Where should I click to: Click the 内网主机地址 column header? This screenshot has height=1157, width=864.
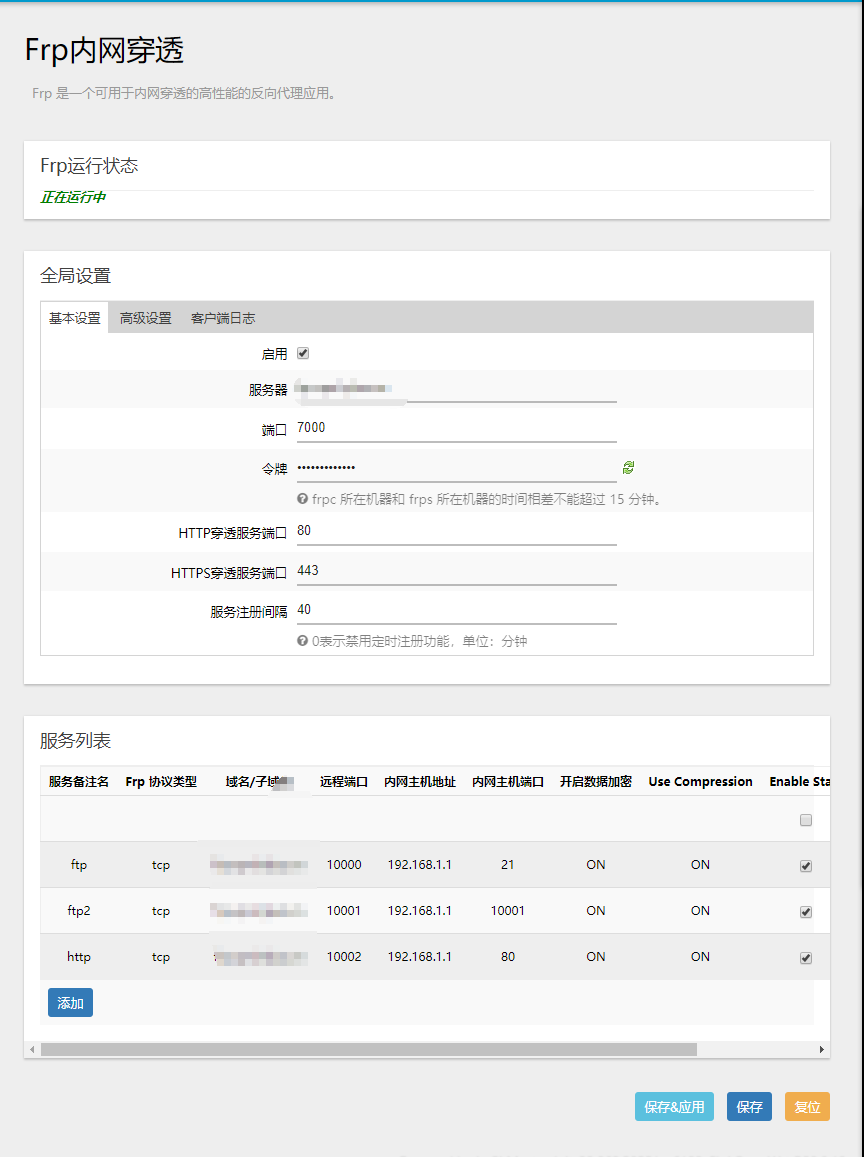(420, 781)
